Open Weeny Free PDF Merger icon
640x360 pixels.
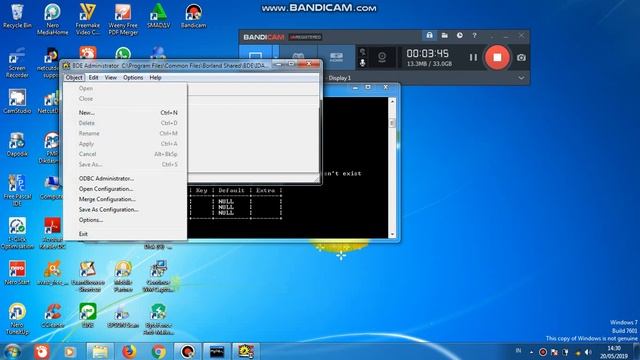pos(123,19)
